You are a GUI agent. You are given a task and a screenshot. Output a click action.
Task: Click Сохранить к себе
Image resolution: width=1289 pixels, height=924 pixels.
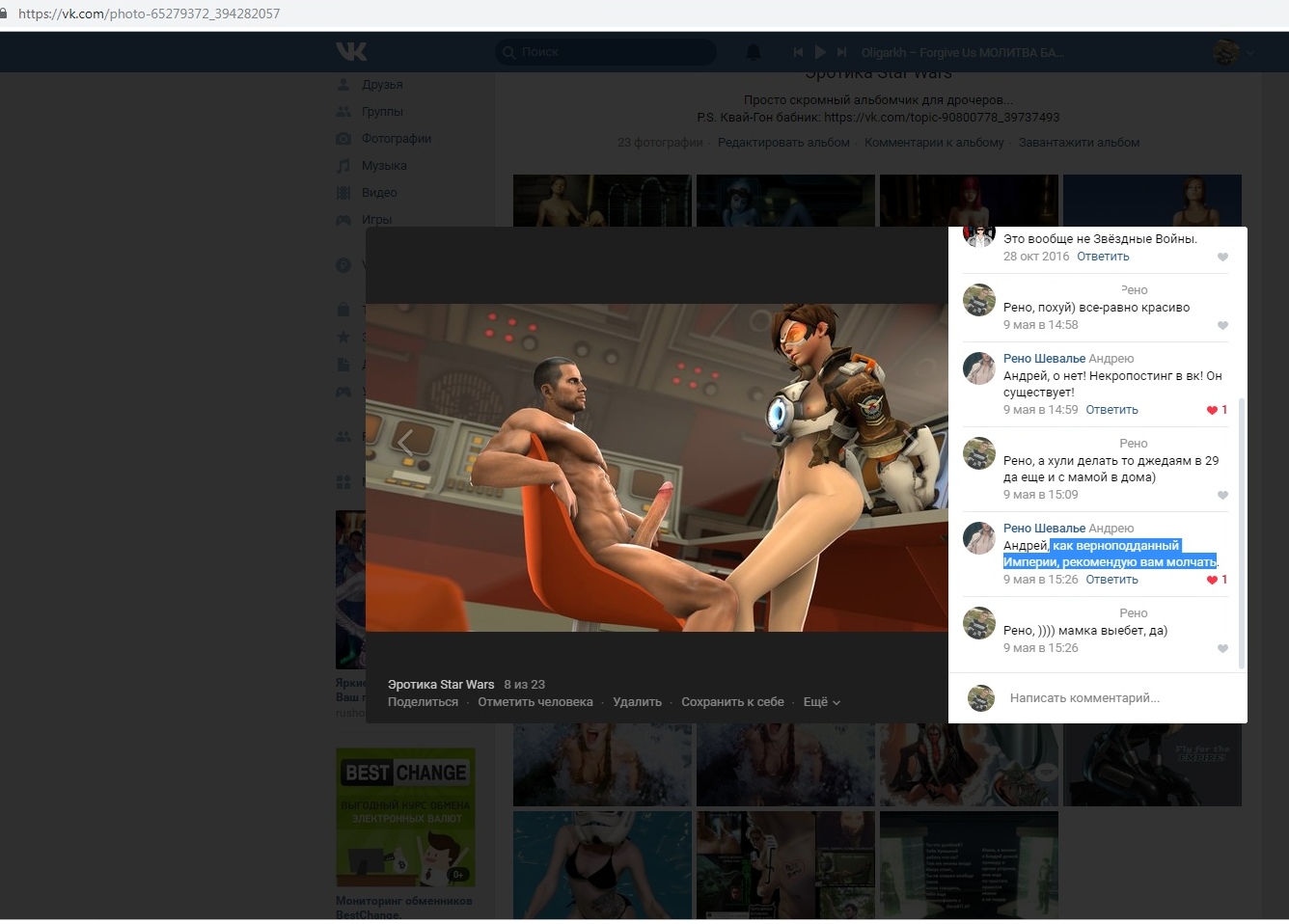click(x=732, y=702)
